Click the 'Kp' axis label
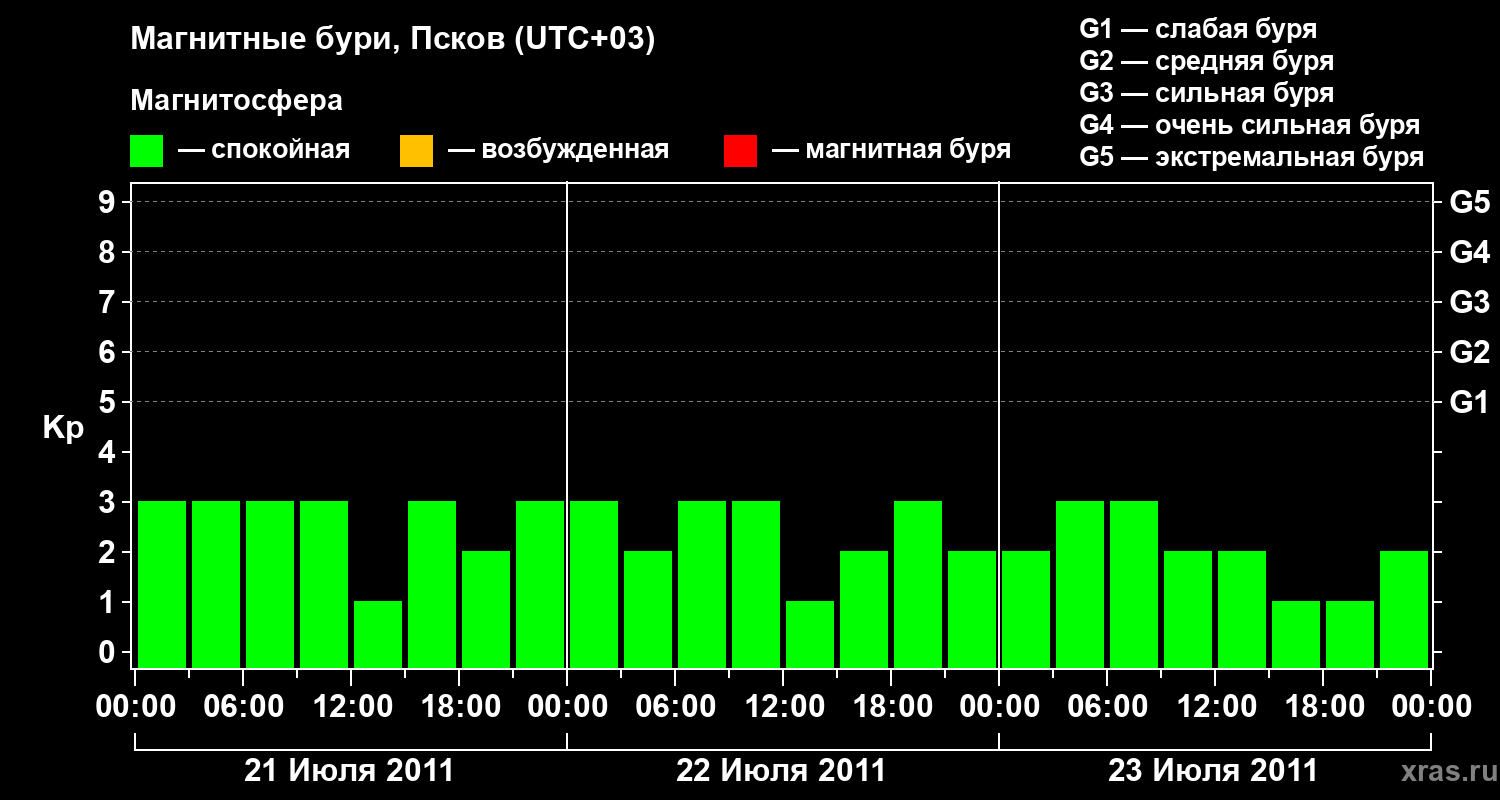The width and height of the screenshot is (1500, 800). (x=63, y=428)
